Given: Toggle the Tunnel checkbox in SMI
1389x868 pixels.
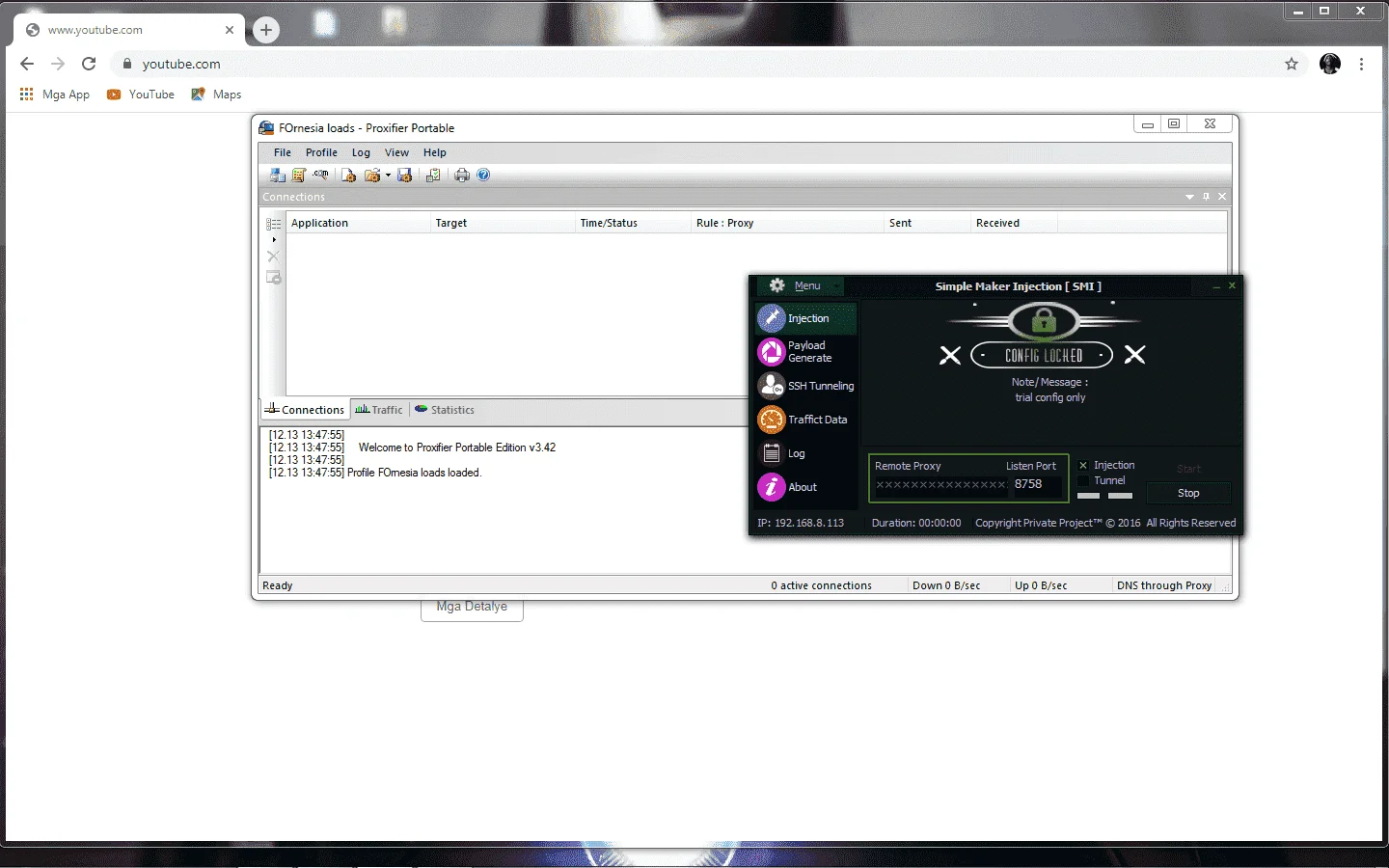Looking at the screenshot, I should point(1083,481).
